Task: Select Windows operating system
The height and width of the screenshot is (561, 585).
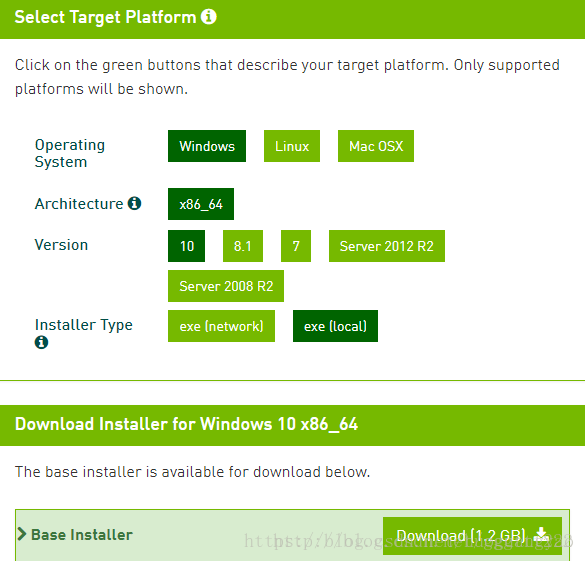Action: 207,146
